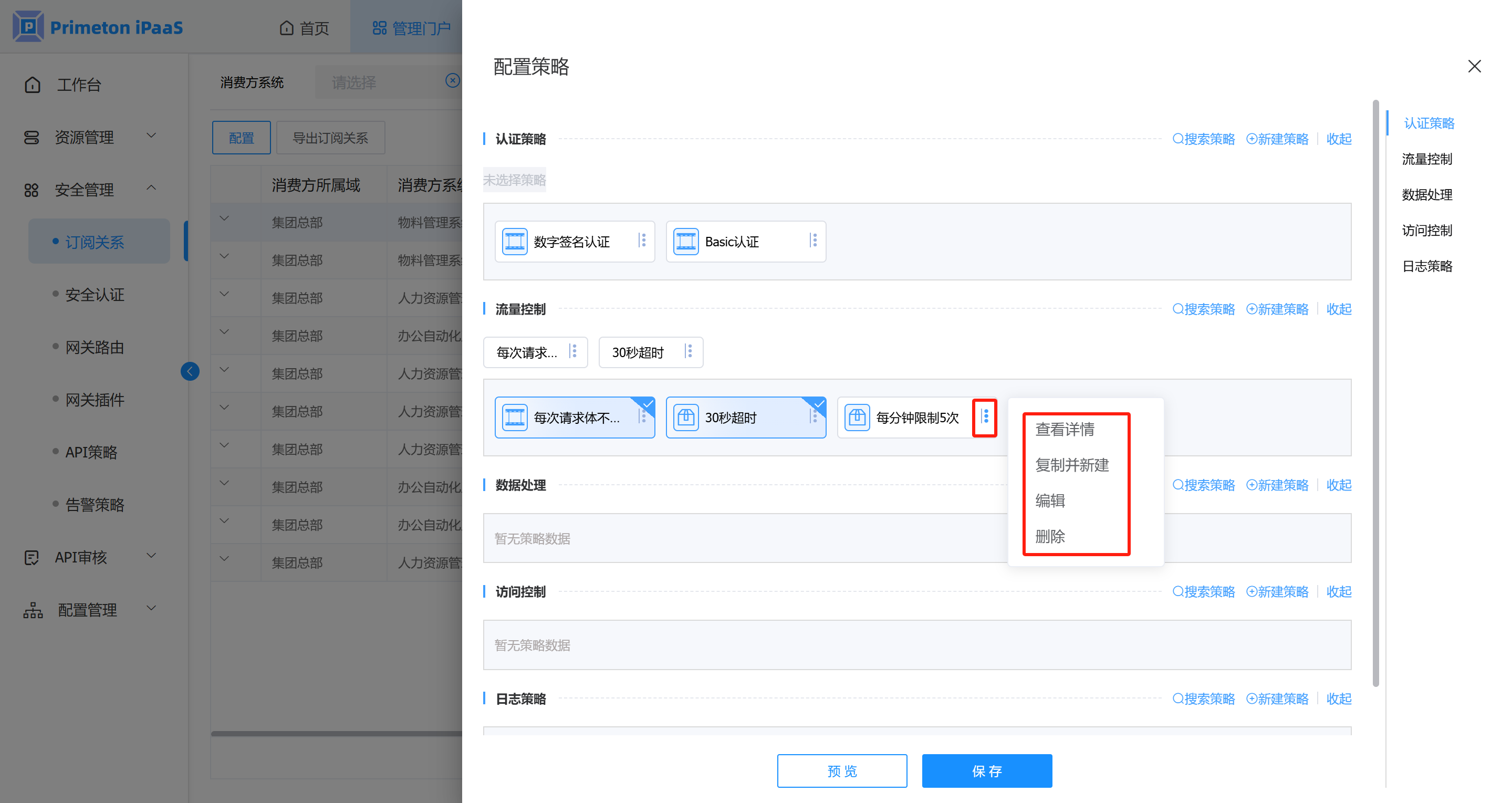Choose 复制并新建 from the context menu

click(x=1072, y=465)
